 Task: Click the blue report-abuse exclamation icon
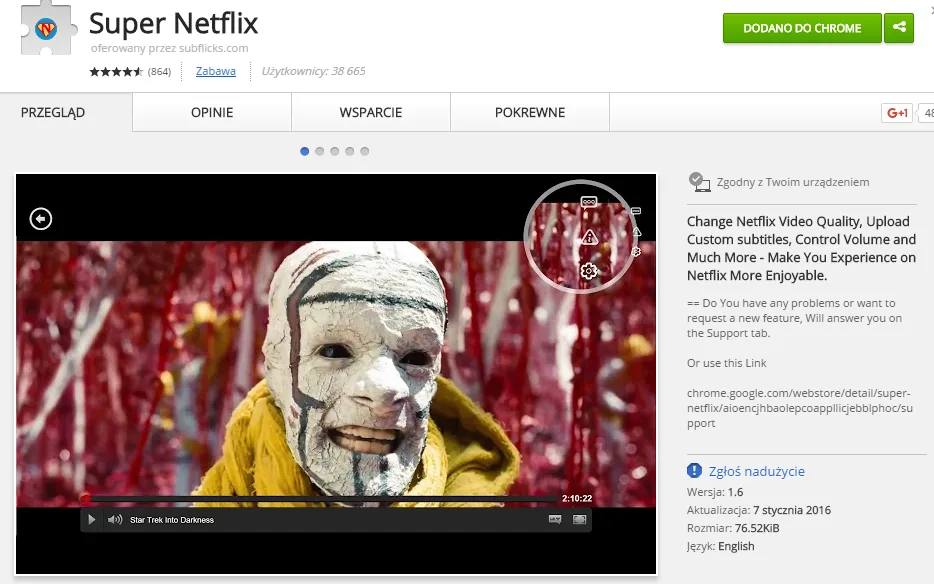coord(694,471)
